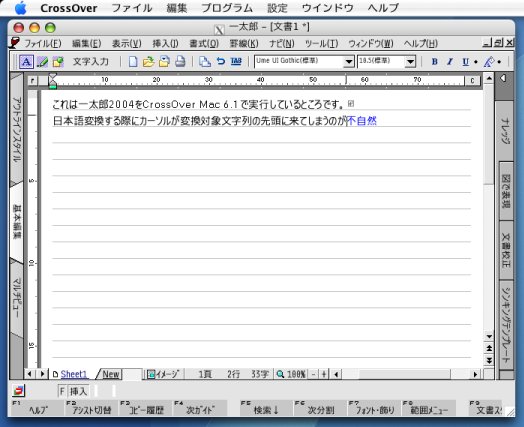Click the vertical scrollbar up arrow

[x=489, y=79]
